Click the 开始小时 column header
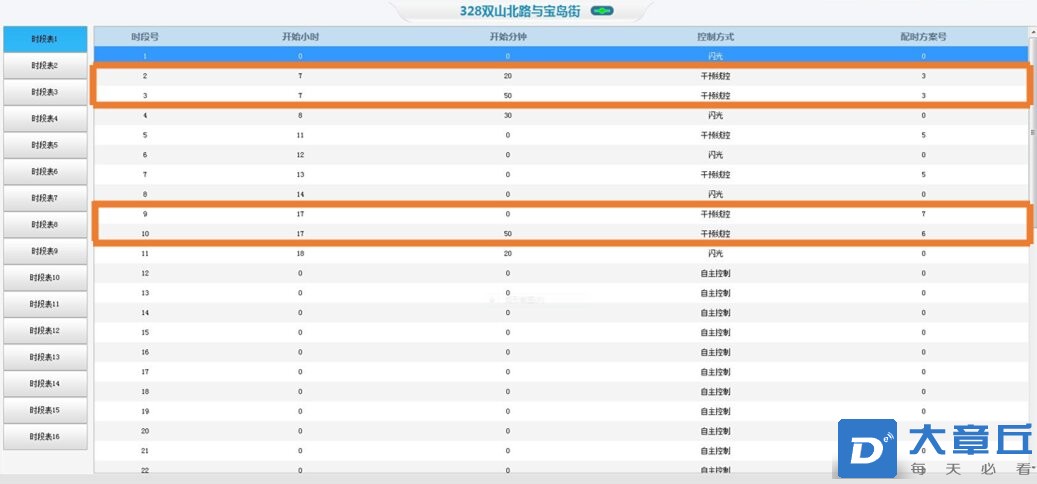Viewport: 1037px width, 484px height. [300, 37]
